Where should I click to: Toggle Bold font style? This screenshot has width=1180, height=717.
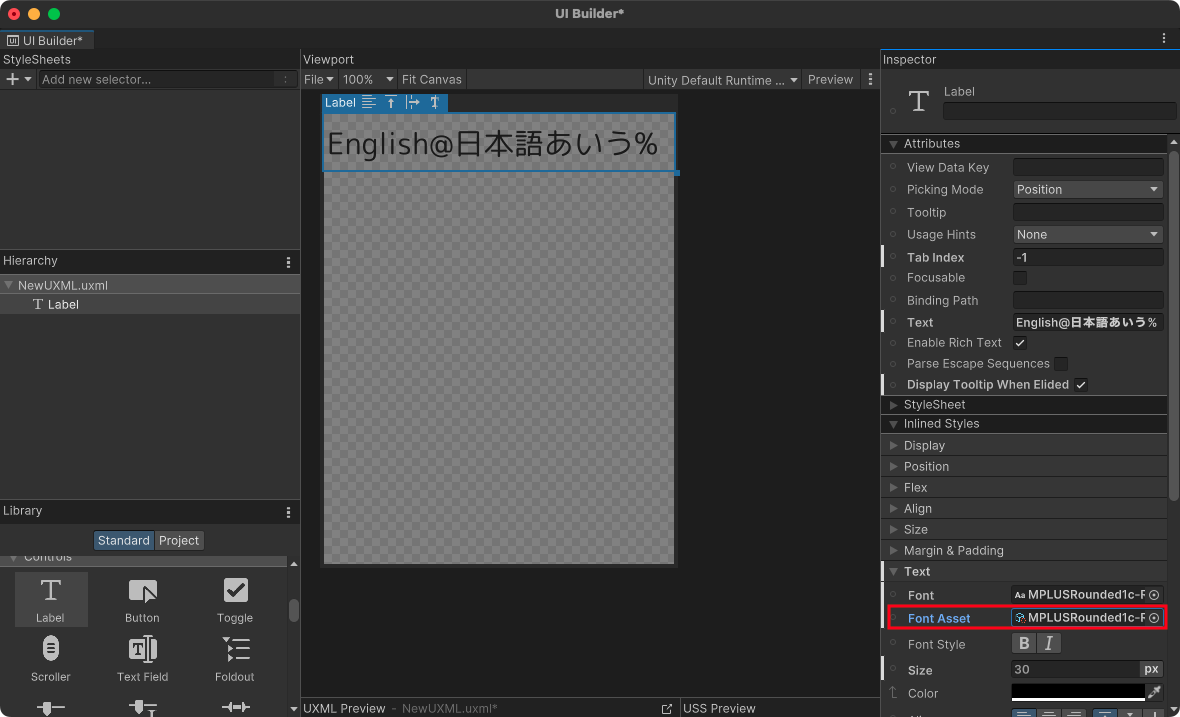(1023, 643)
